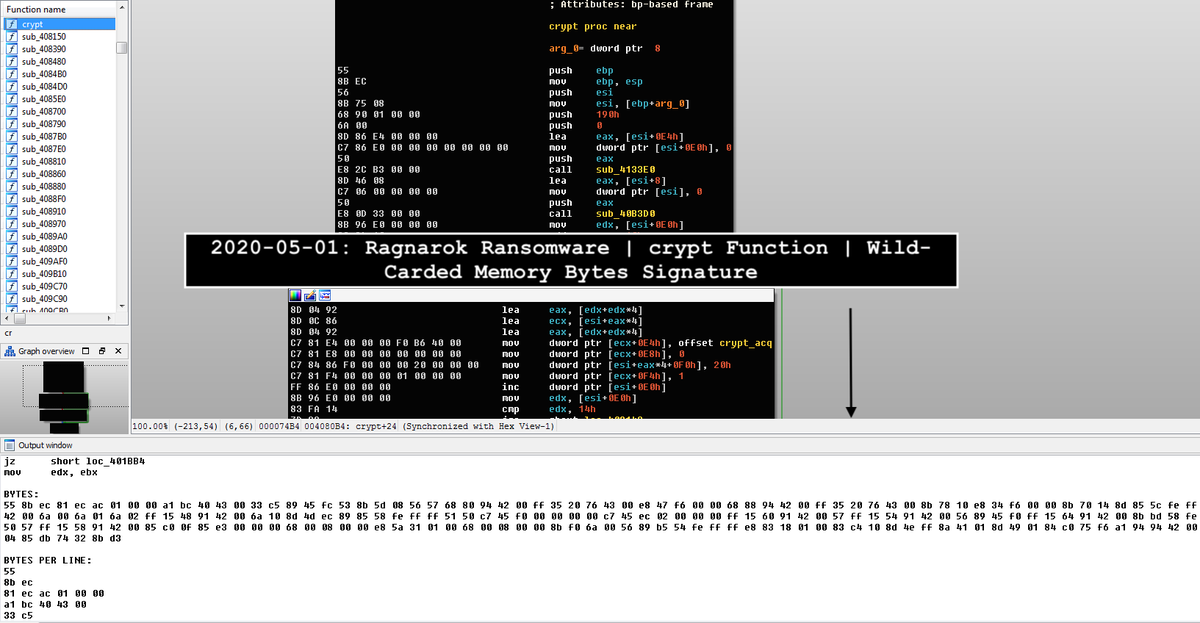The height and width of the screenshot is (623, 1200).
Task: Click the group nodes icon in node toolbar
Action: coord(325,296)
